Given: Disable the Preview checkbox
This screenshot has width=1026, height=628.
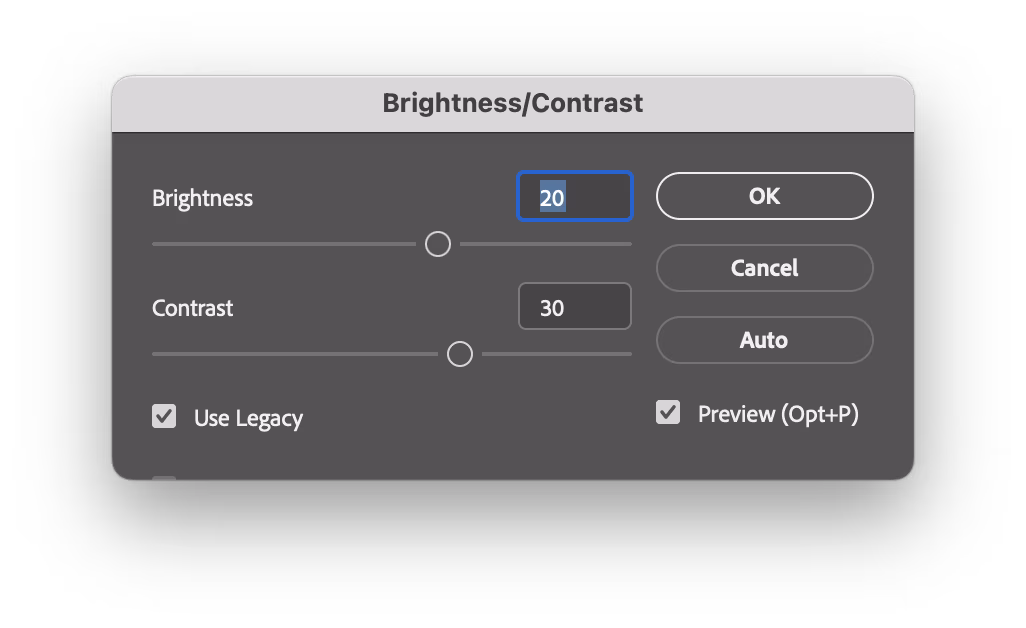Looking at the screenshot, I should [668, 412].
